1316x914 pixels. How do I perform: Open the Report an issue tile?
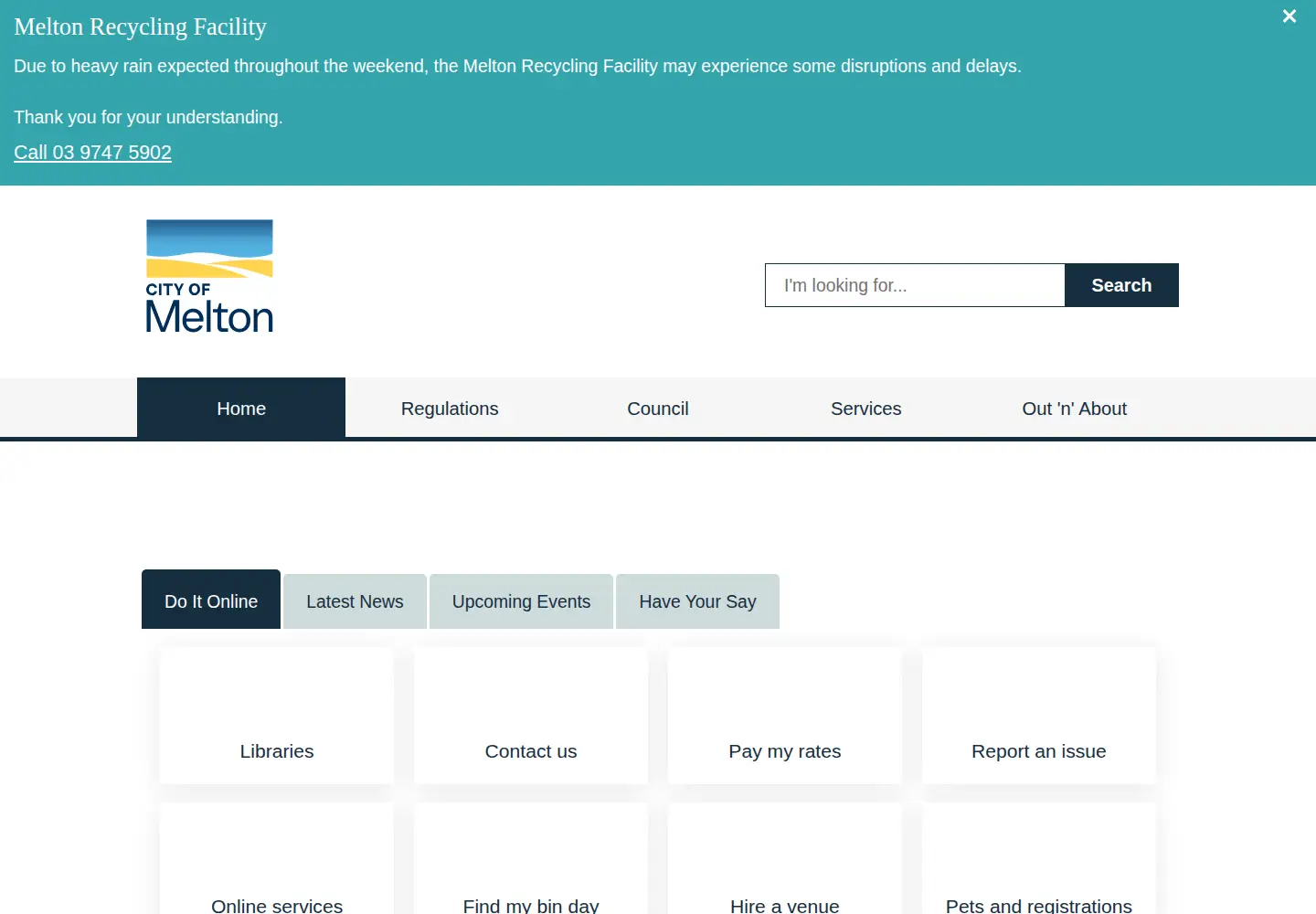pyautogui.click(x=1039, y=716)
